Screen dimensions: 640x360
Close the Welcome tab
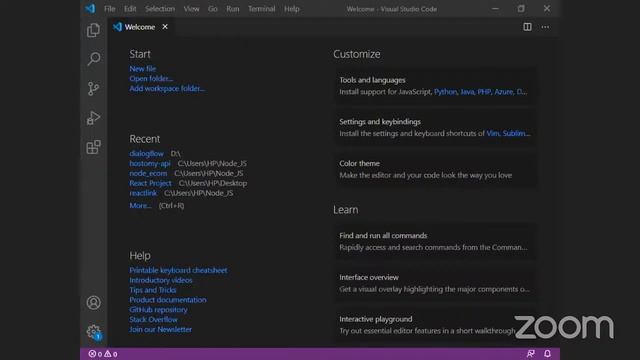(165, 27)
